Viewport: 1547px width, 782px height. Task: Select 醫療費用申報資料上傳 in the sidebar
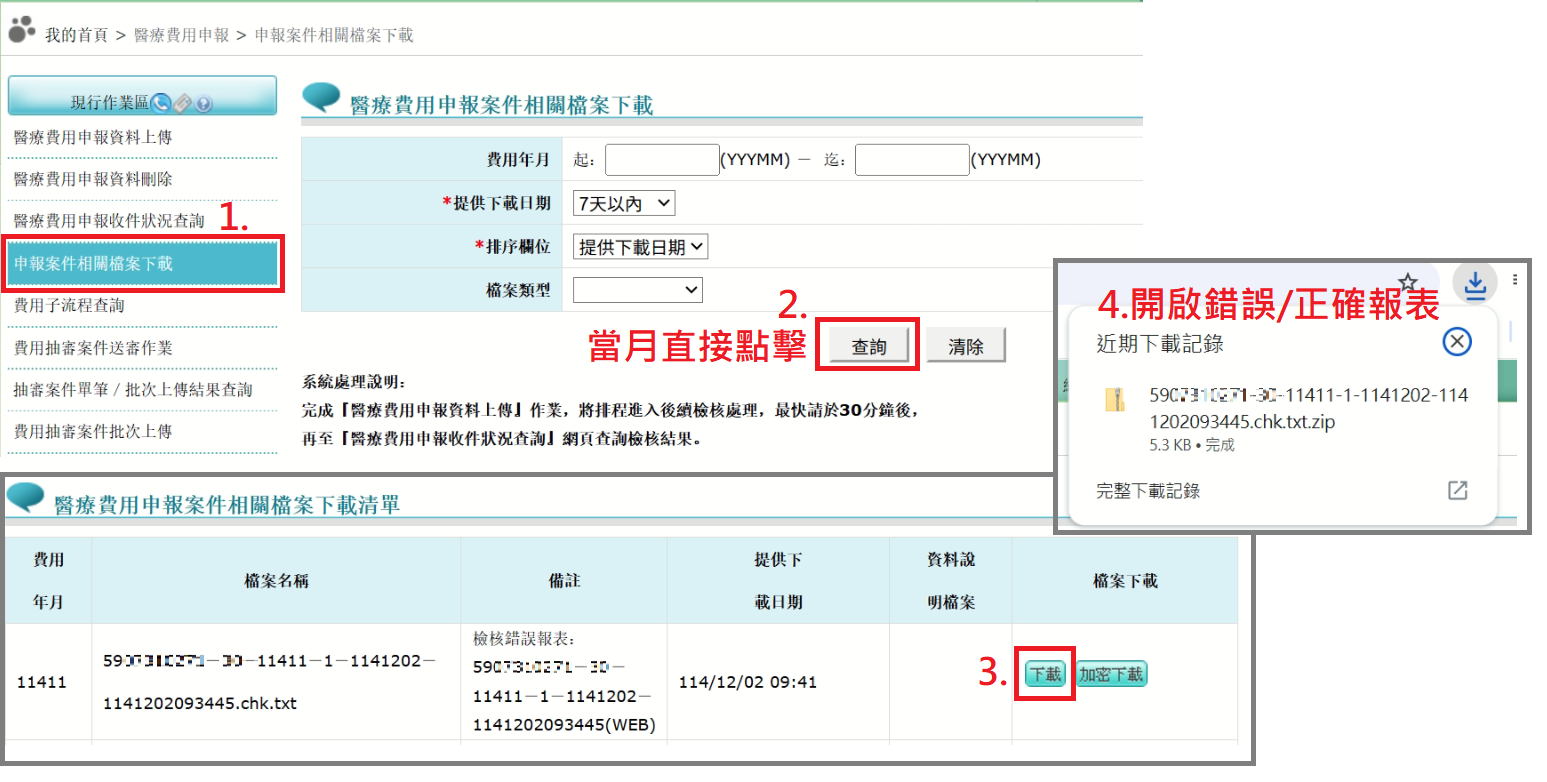coord(93,137)
